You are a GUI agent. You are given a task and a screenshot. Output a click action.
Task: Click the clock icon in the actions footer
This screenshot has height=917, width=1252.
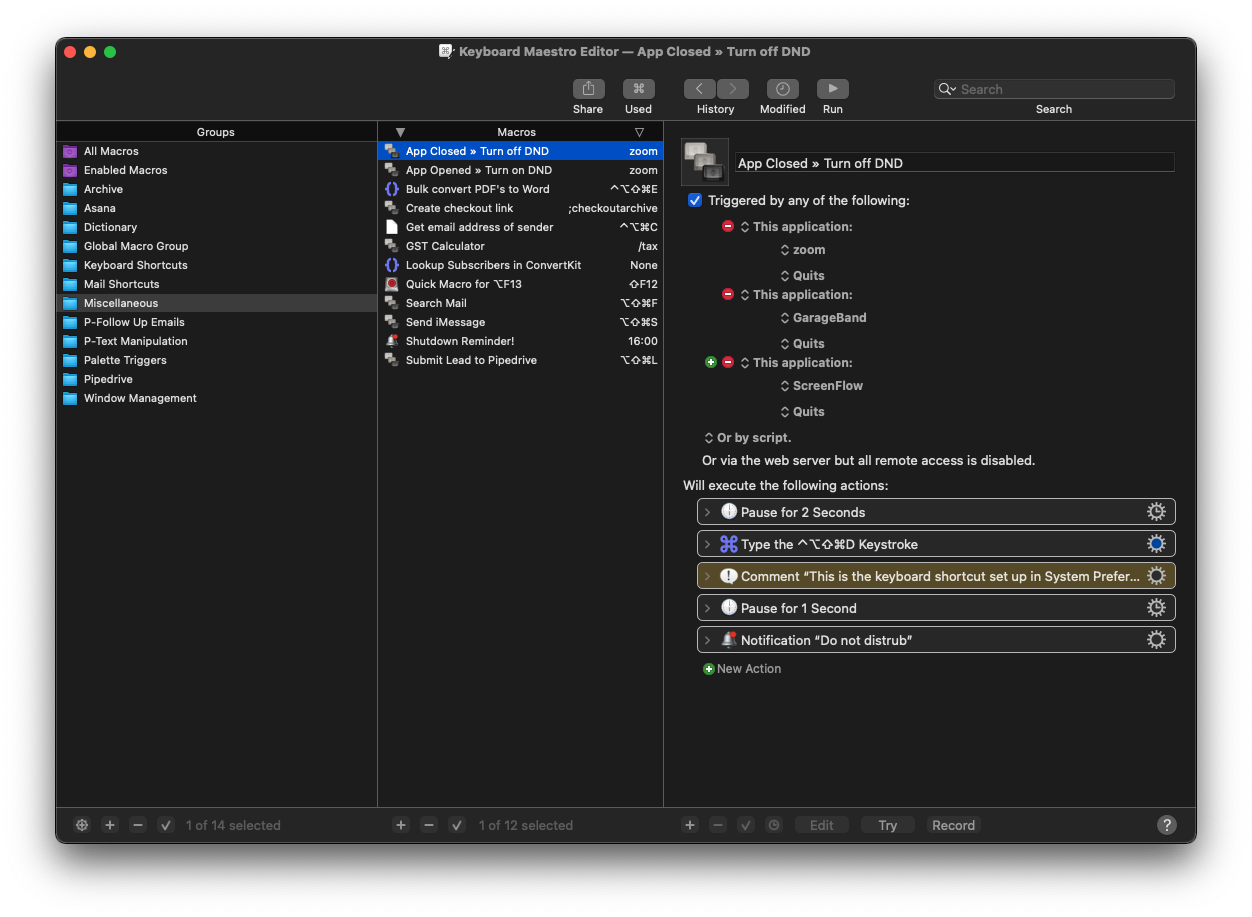coord(774,825)
